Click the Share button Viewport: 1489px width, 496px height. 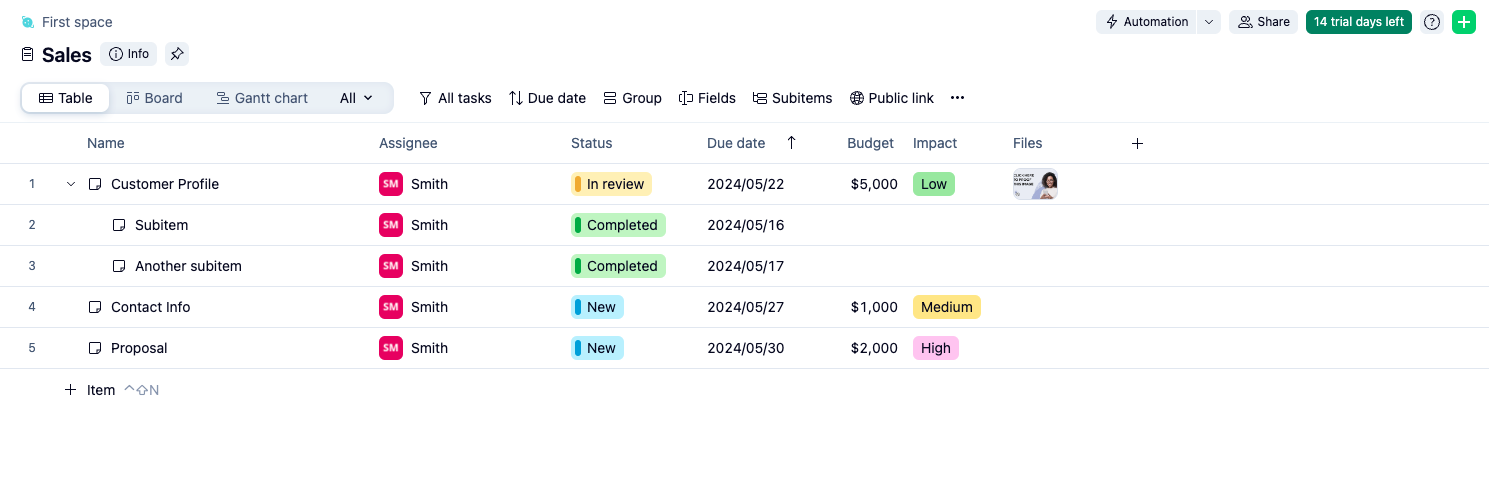1263,22
